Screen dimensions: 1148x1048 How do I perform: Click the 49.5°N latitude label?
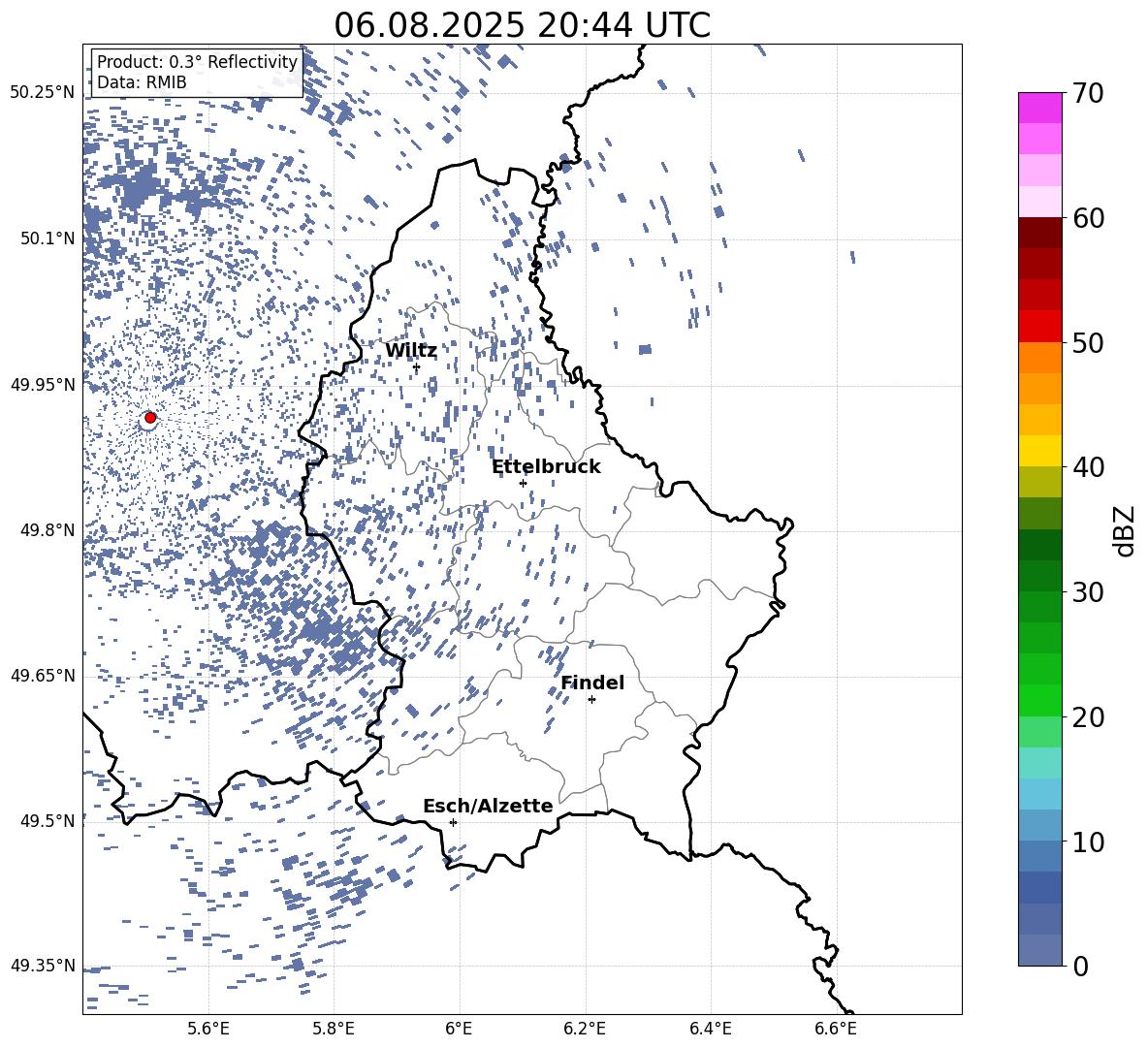coord(48,821)
